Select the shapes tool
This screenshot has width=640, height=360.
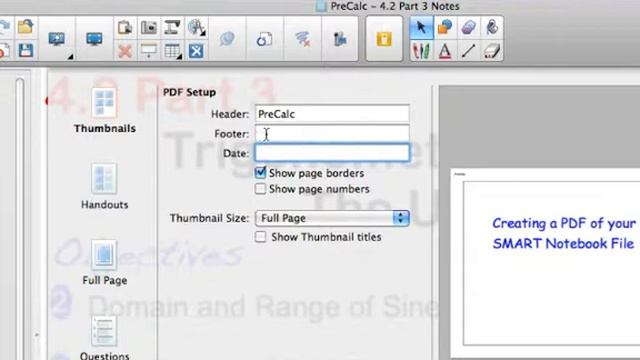(444, 27)
